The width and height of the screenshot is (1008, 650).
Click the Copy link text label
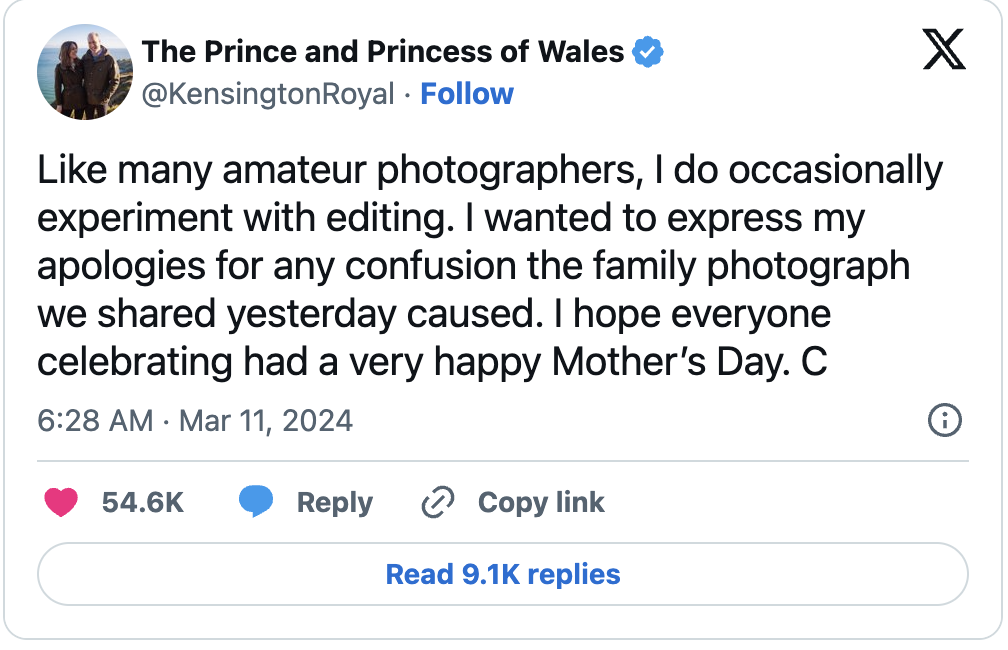click(x=541, y=502)
